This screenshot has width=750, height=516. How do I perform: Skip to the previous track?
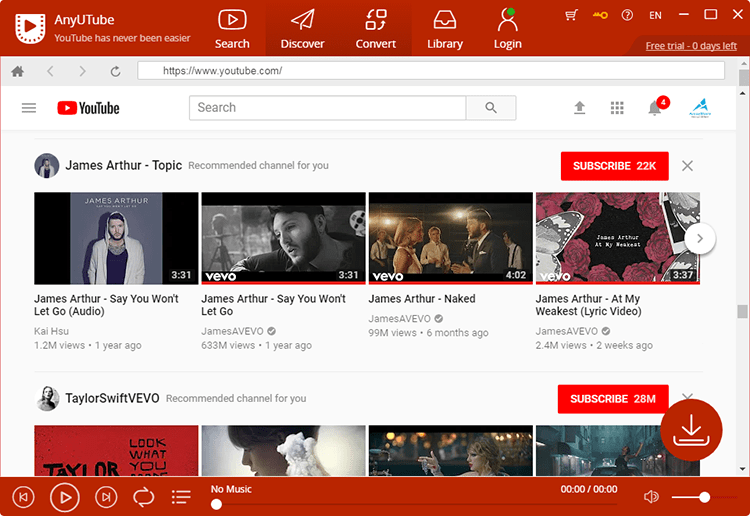pos(23,497)
